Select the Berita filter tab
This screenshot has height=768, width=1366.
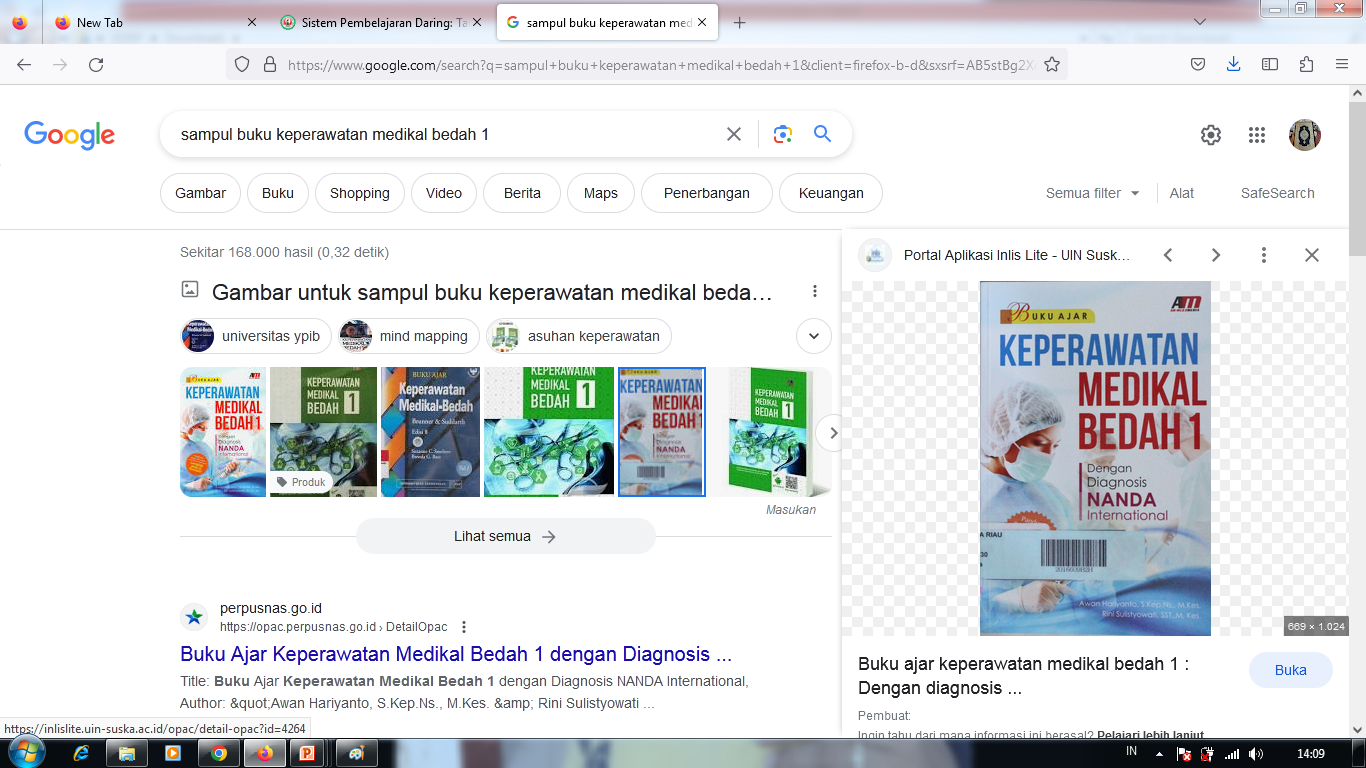tap(522, 193)
